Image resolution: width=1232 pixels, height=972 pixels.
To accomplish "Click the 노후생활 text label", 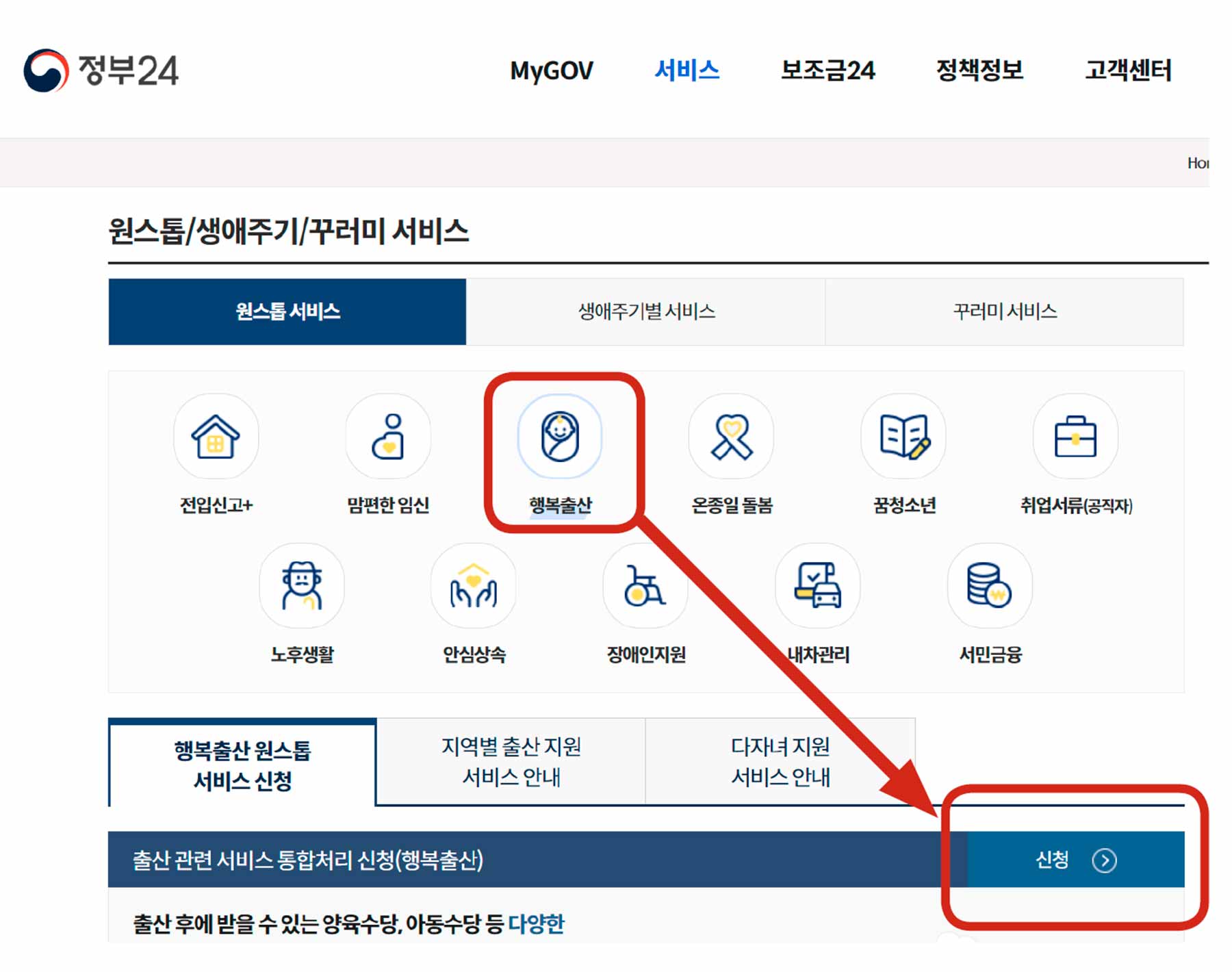I will coord(302,654).
